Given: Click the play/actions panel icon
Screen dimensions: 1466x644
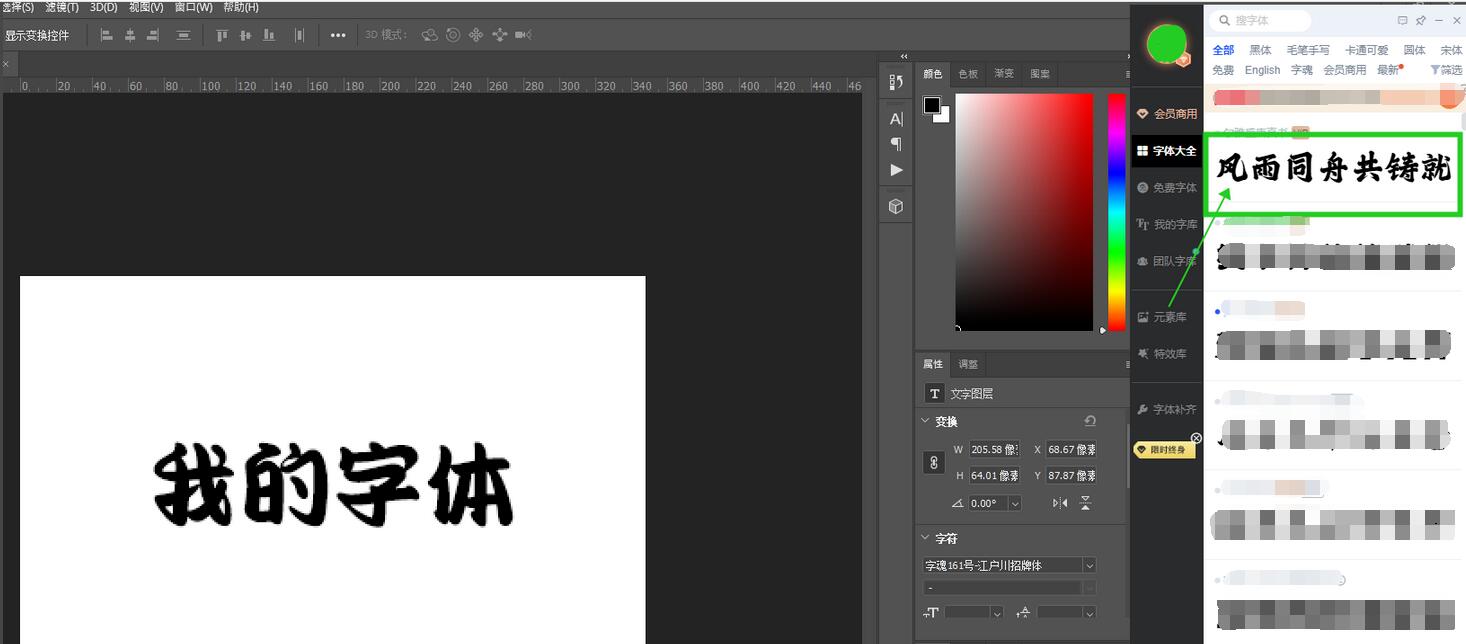Looking at the screenshot, I should [x=895, y=169].
